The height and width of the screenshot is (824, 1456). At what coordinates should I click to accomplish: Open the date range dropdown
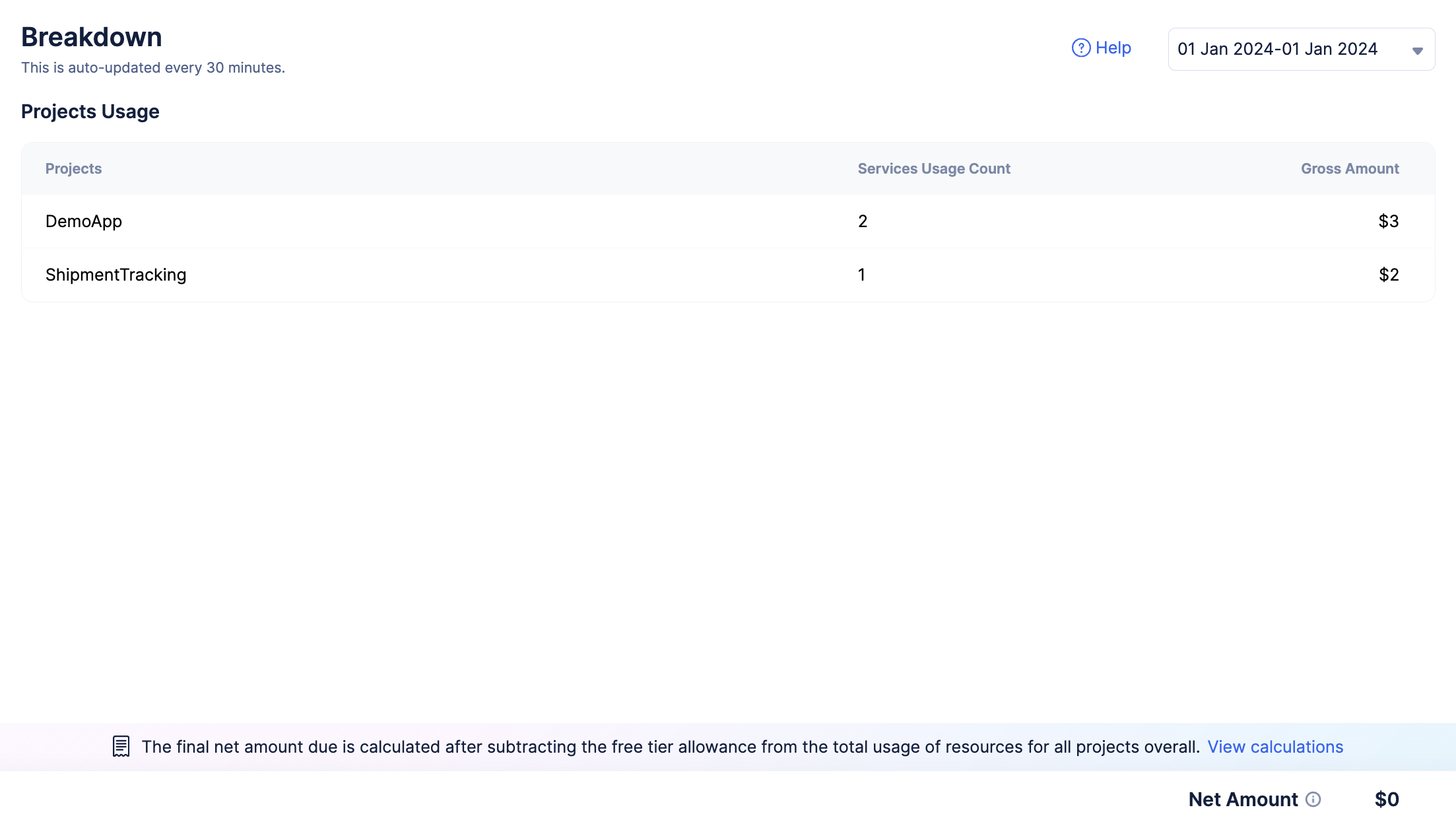coord(1301,49)
